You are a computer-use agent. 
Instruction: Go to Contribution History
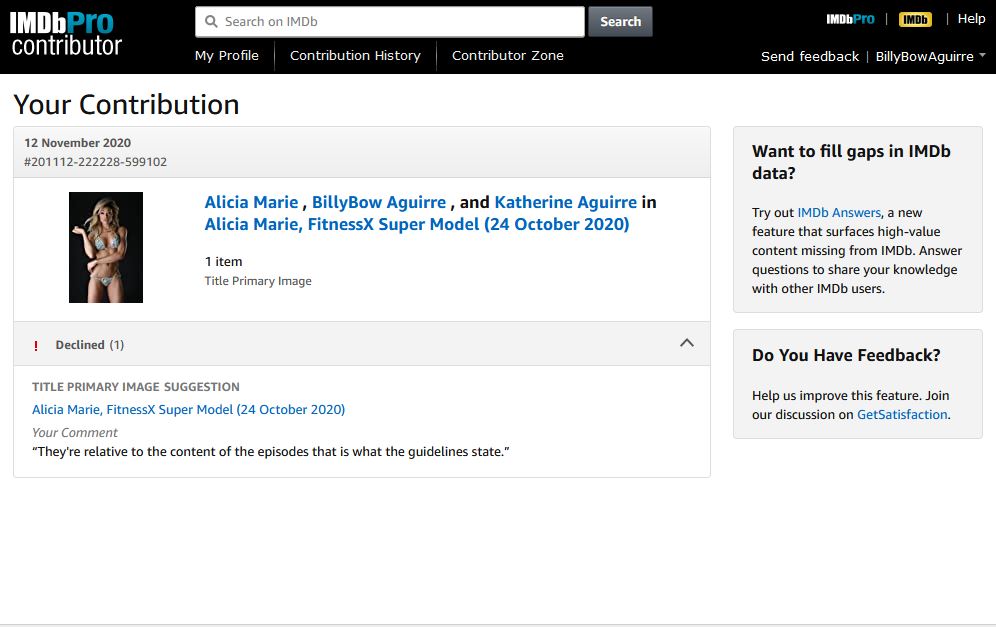click(355, 56)
